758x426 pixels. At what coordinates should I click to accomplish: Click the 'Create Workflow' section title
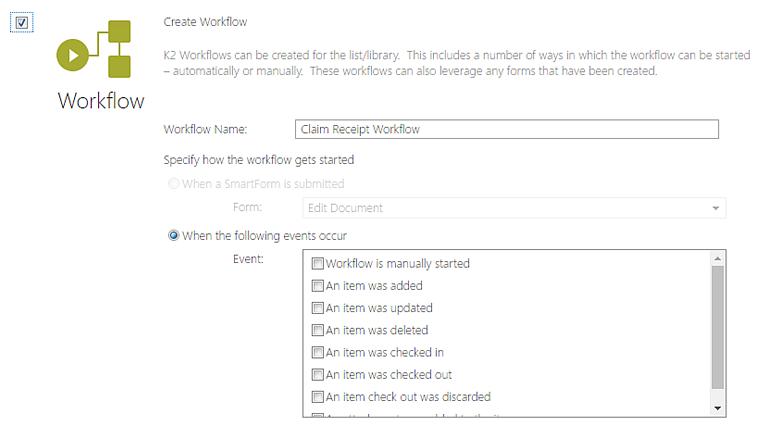[x=205, y=22]
